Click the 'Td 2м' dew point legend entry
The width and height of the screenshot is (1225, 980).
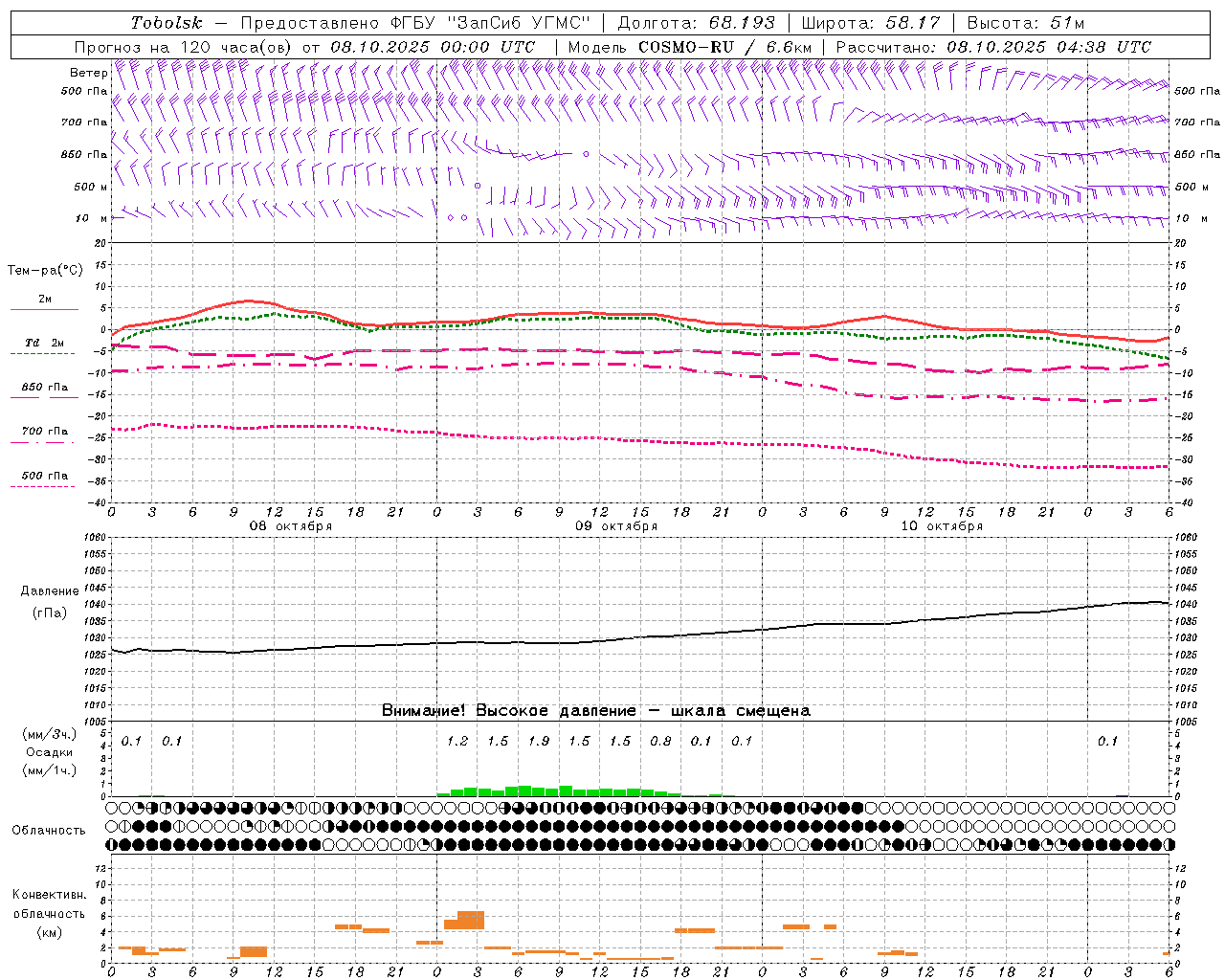point(45,343)
